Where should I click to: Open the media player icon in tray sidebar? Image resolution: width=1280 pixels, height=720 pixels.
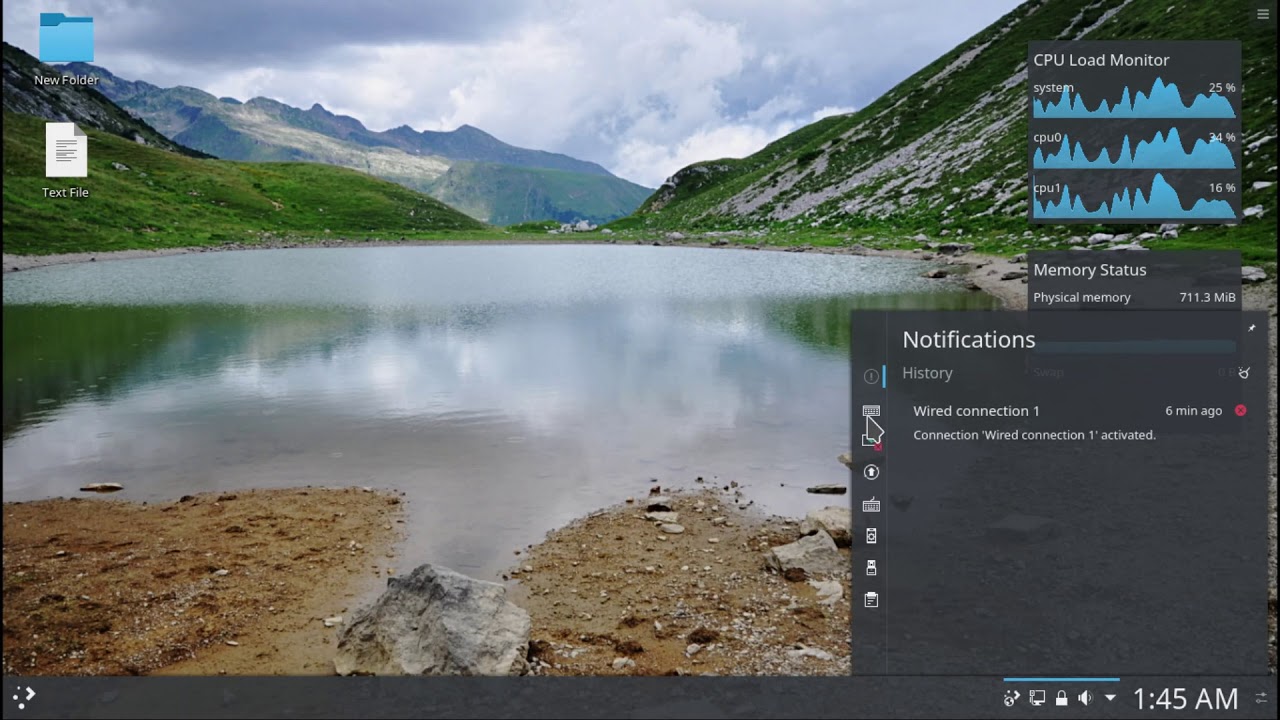[x=871, y=536]
